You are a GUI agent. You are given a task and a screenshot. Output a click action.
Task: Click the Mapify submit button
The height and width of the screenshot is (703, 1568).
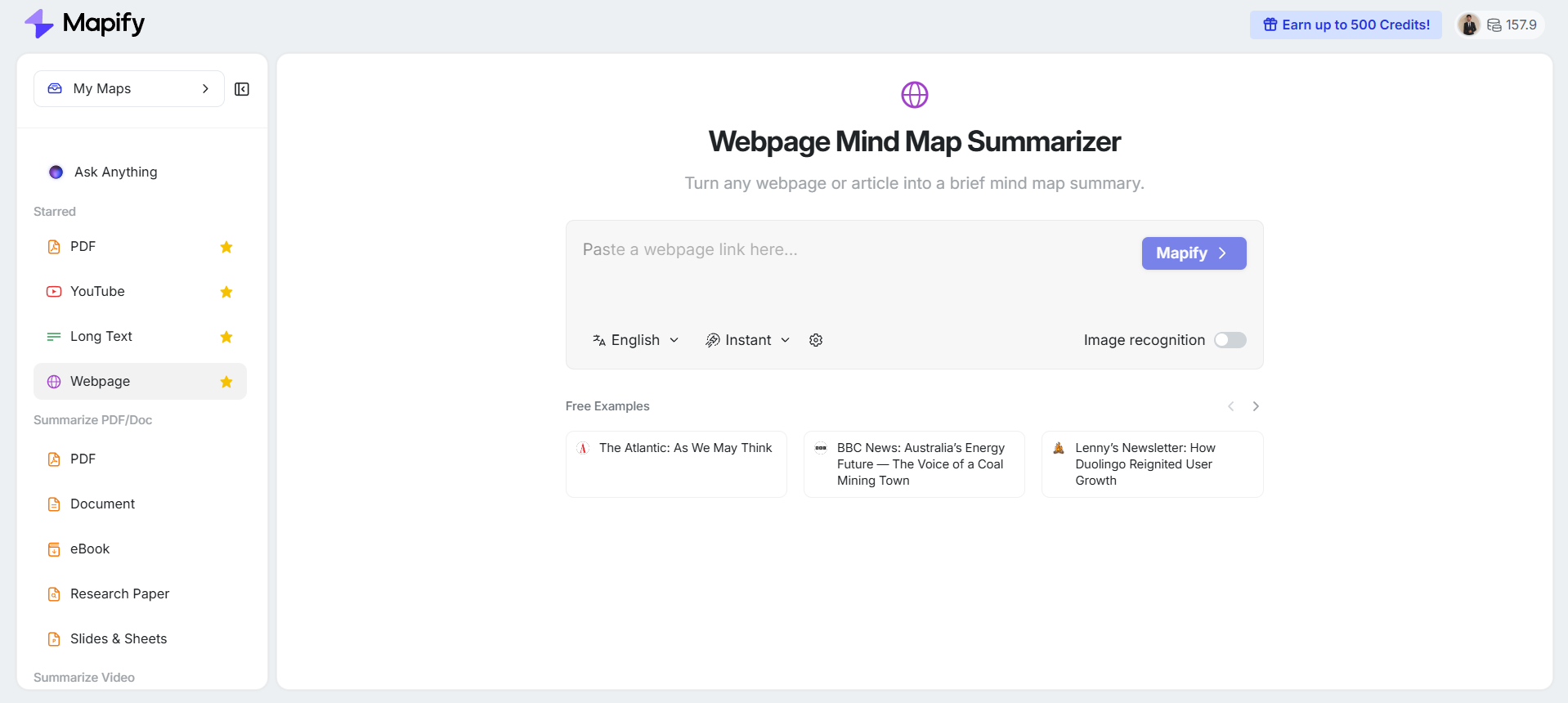pyautogui.click(x=1194, y=253)
